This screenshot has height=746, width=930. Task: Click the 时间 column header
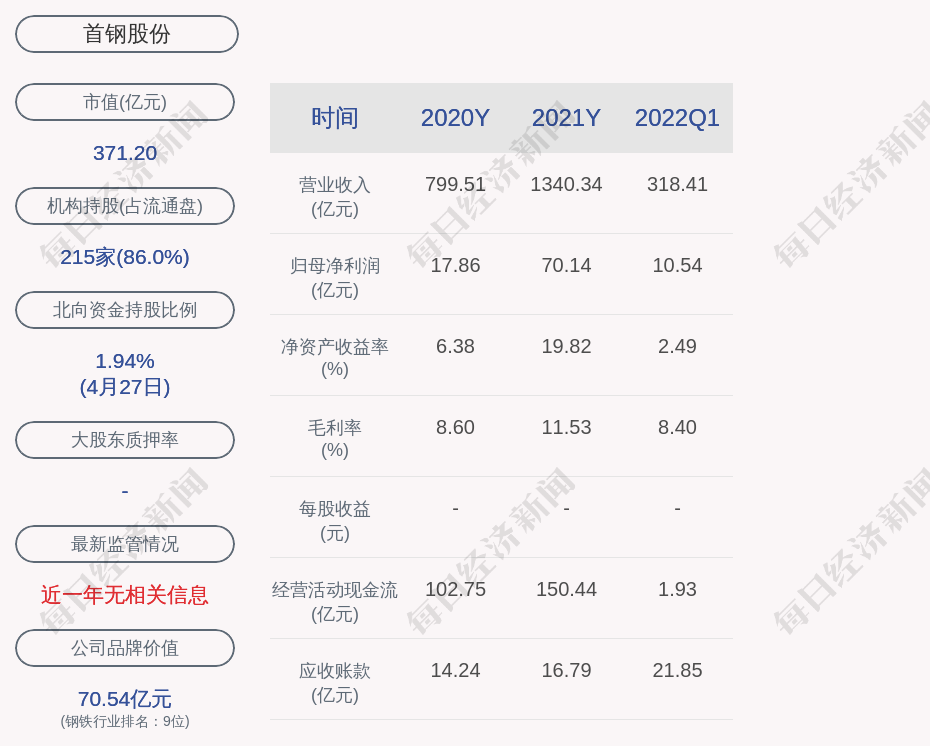tap(335, 117)
